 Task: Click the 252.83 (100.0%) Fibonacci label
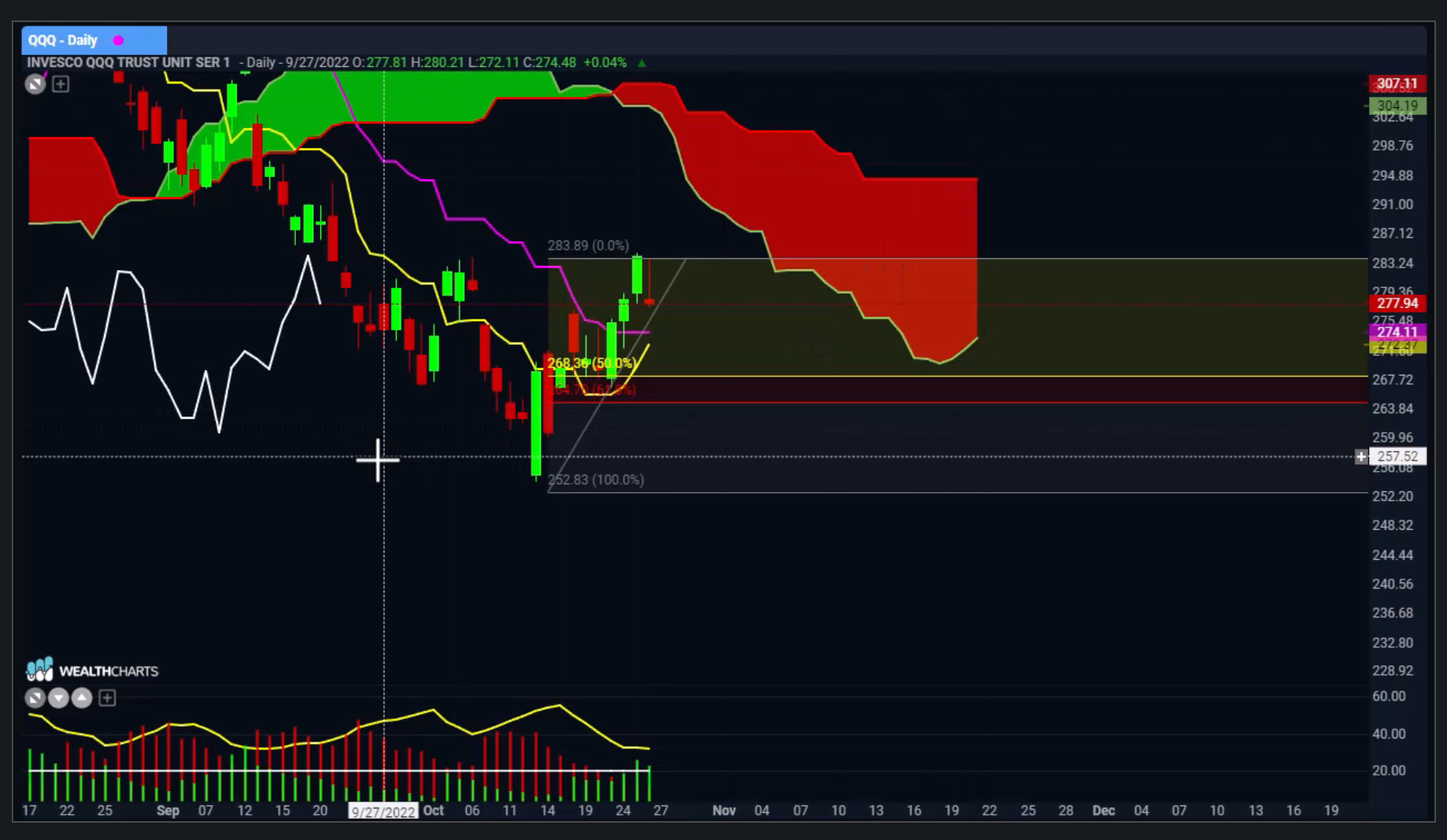click(596, 479)
